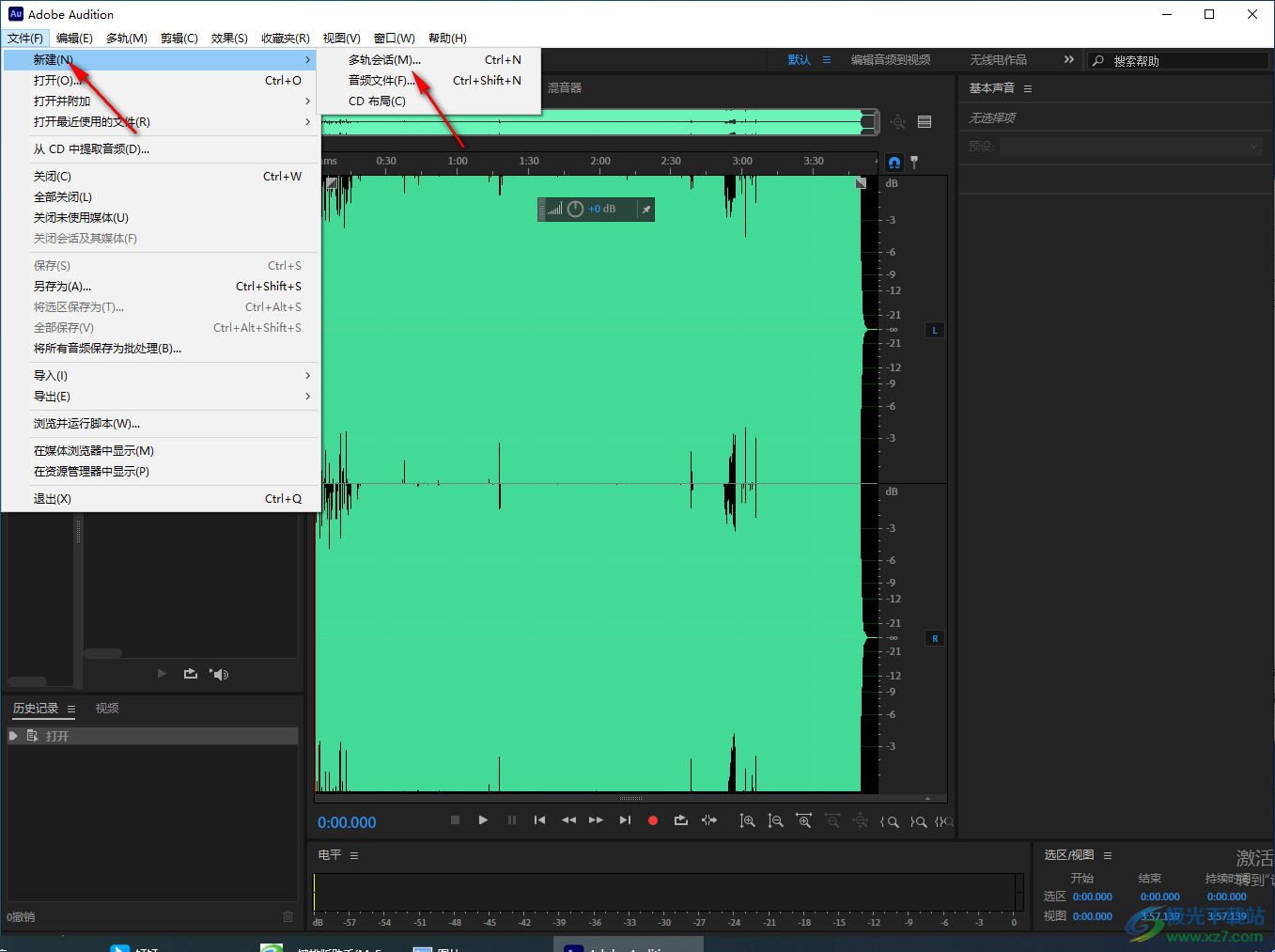1275x952 pixels.
Task: Click Zoom at In Point icon
Action: pyautogui.click(x=889, y=821)
